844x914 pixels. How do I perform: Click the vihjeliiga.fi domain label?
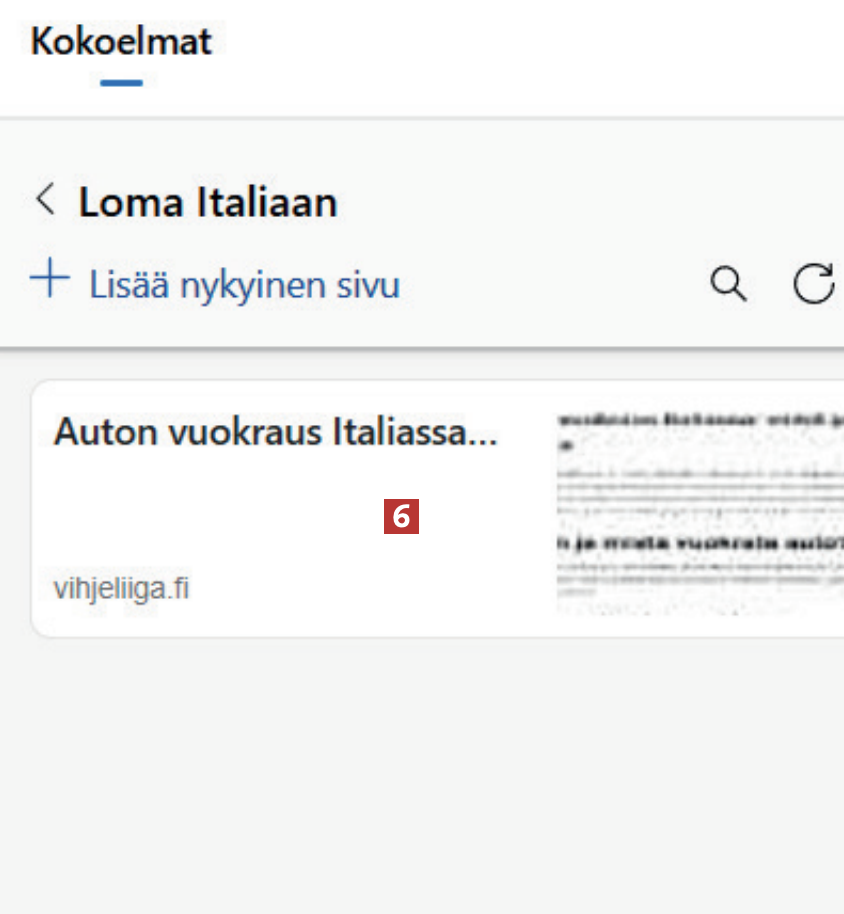click(121, 588)
